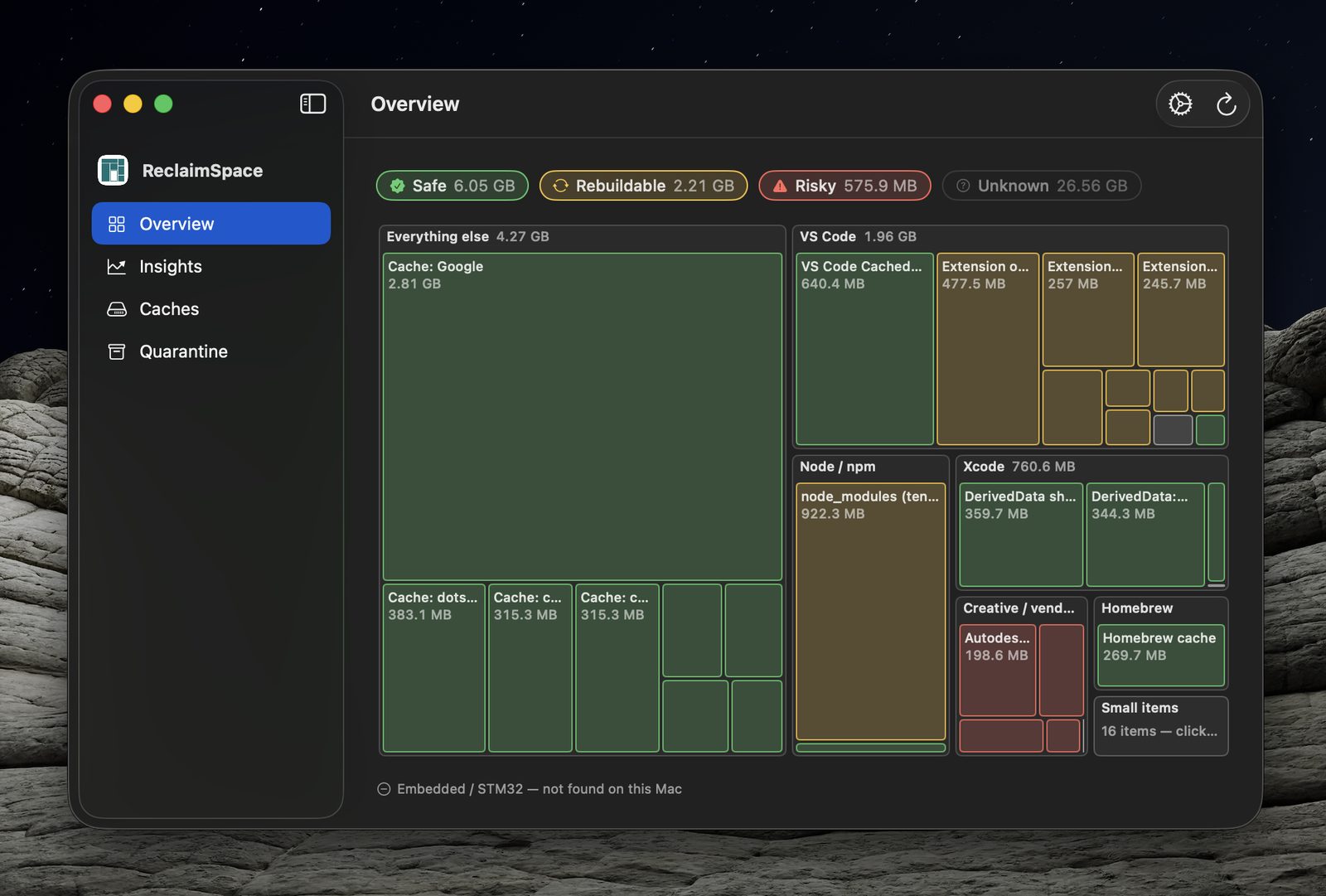Click the Quarantine archive box icon
The image size is (1326, 896).
click(117, 351)
